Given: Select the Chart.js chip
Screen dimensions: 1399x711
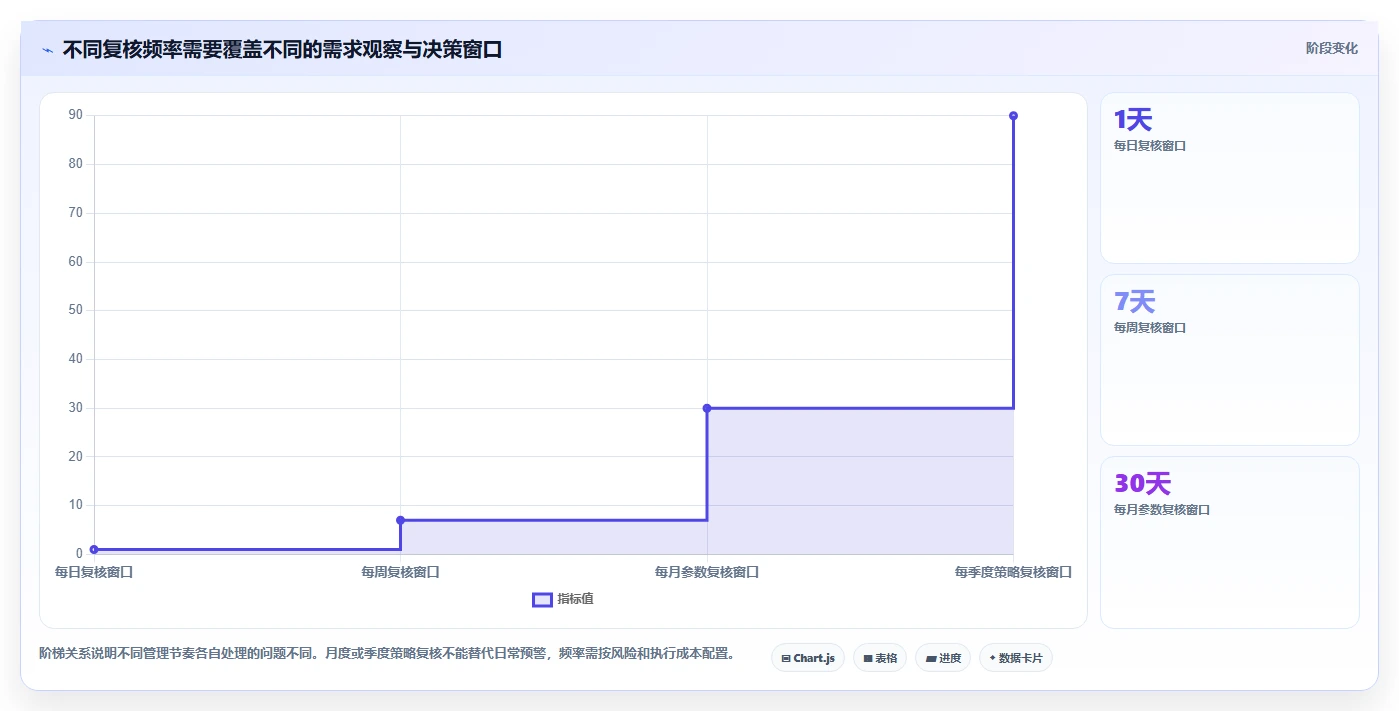Looking at the screenshot, I should coord(808,658).
